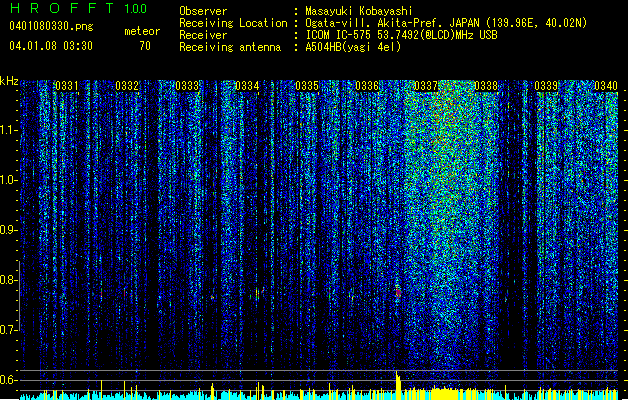The height and width of the screenshot is (400, 629).
Task: Click the 0331 time marker
Action: pos(67,86)
